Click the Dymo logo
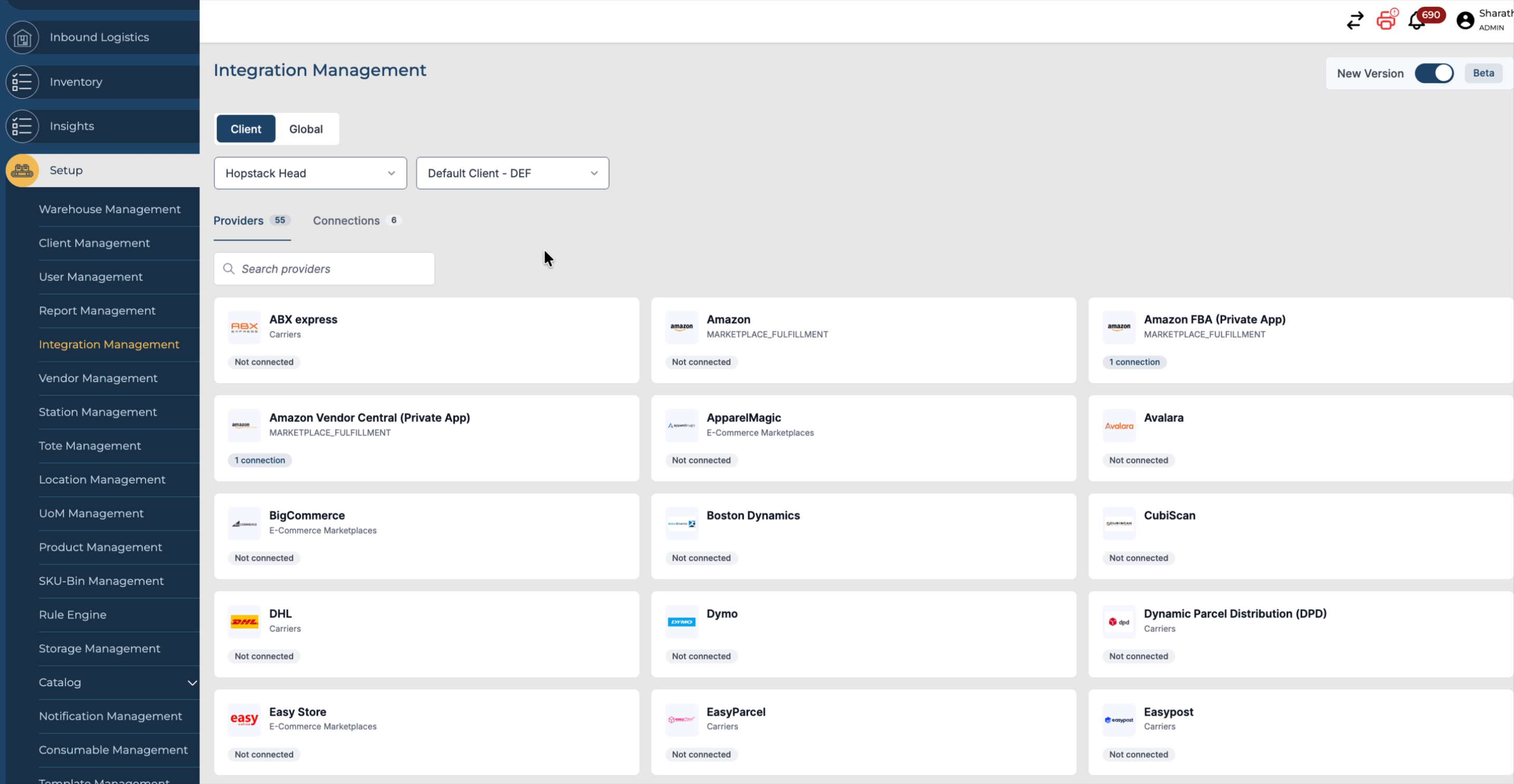This screenshot has height=784, width=1514. coord(681,622)
